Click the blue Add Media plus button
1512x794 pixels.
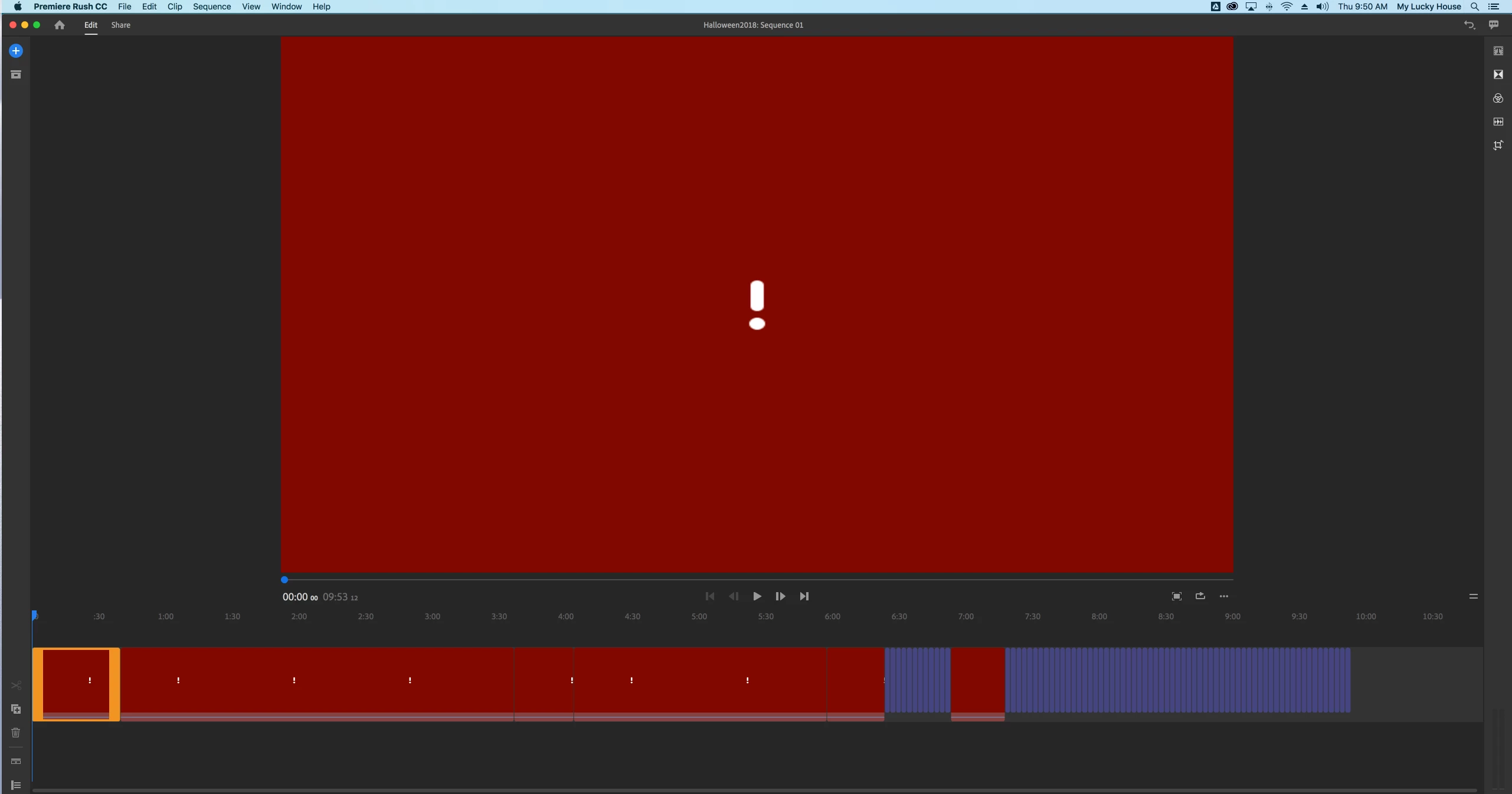16,51
